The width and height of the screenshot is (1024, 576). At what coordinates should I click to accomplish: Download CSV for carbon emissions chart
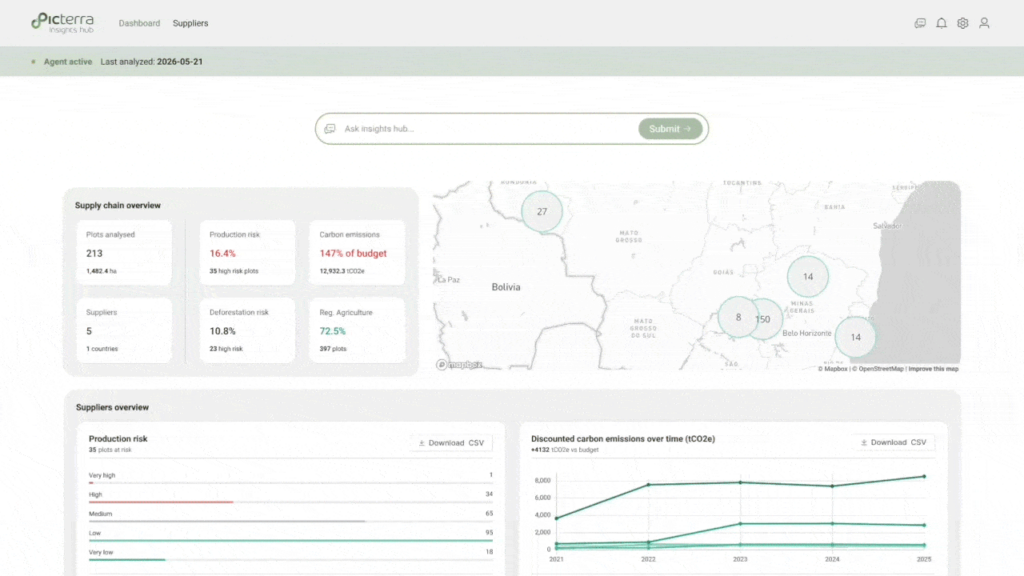click(893, 442)
